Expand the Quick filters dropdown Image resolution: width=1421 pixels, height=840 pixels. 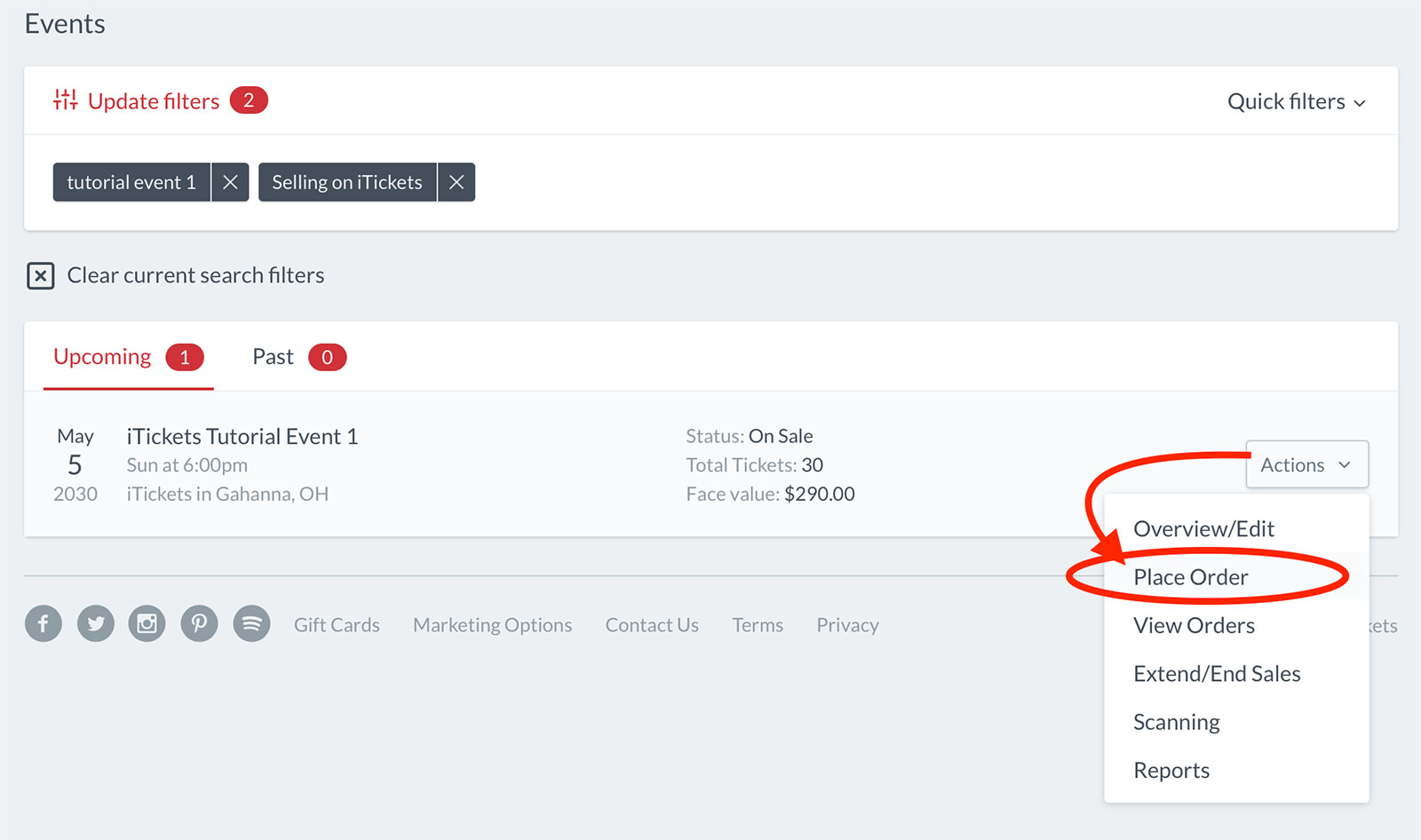pyautogui.click(x=1296, y=101)
